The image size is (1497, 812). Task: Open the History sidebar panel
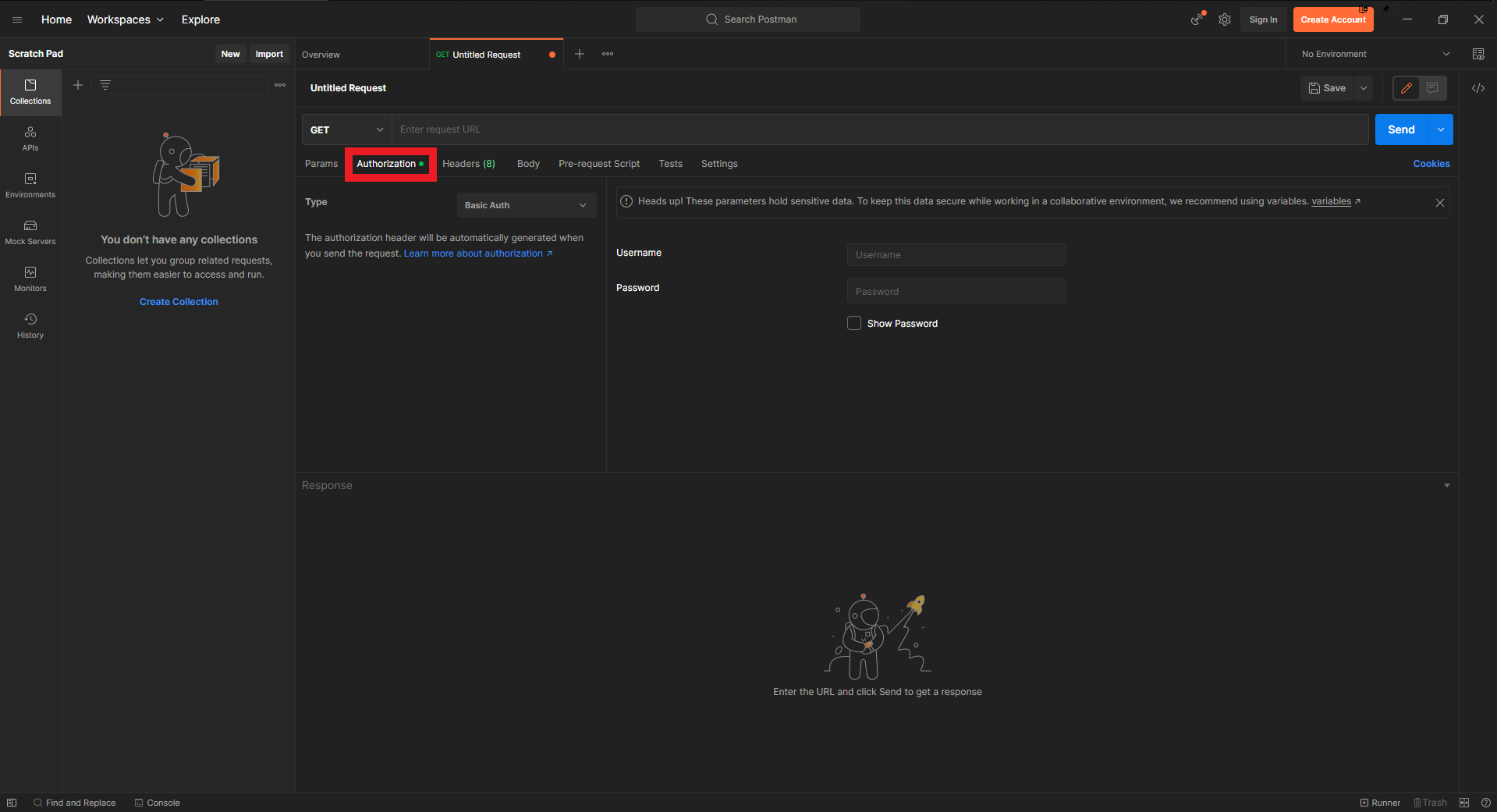(30, 325)
